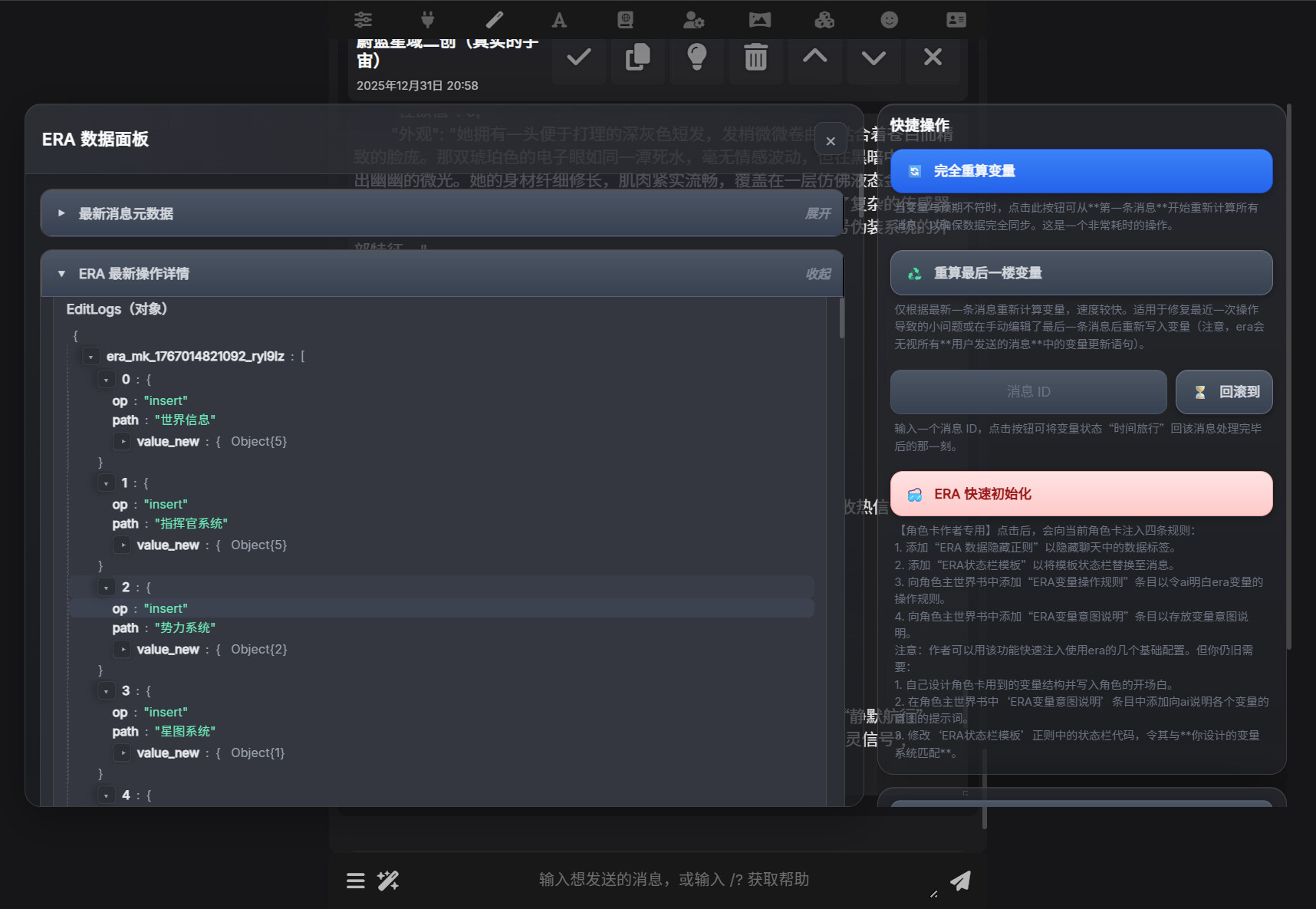Move message down with chevron arrow
1316x909 pixels.
click(873, 57)
